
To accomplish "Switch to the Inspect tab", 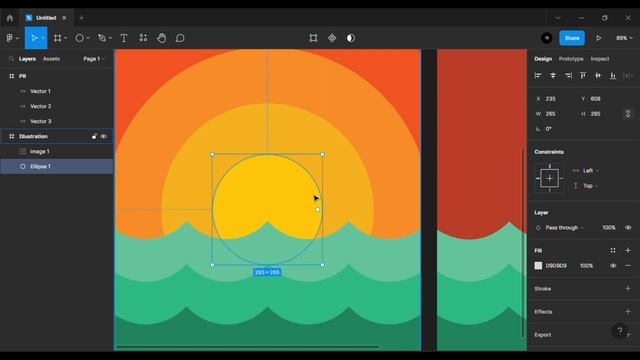I will [x=600, y=59].
